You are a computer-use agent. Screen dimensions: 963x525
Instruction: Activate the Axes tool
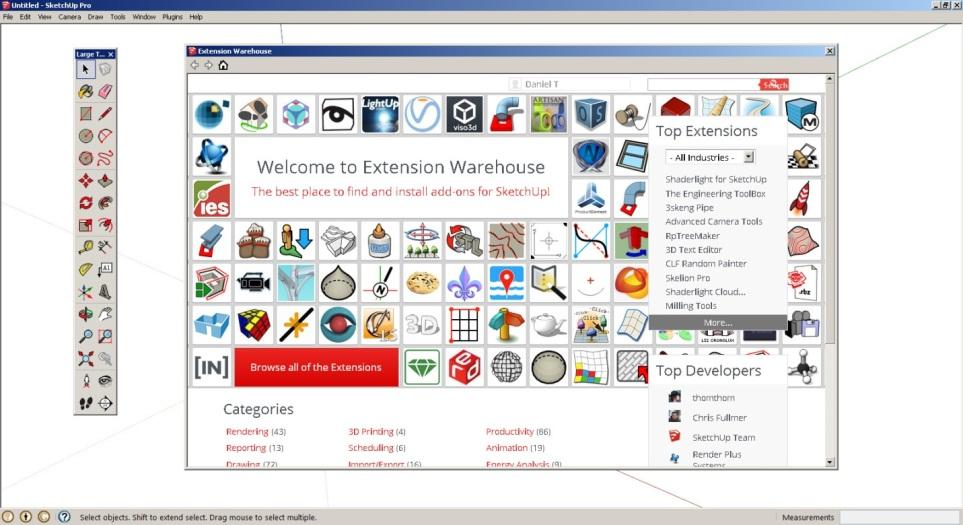pos(85,292)
